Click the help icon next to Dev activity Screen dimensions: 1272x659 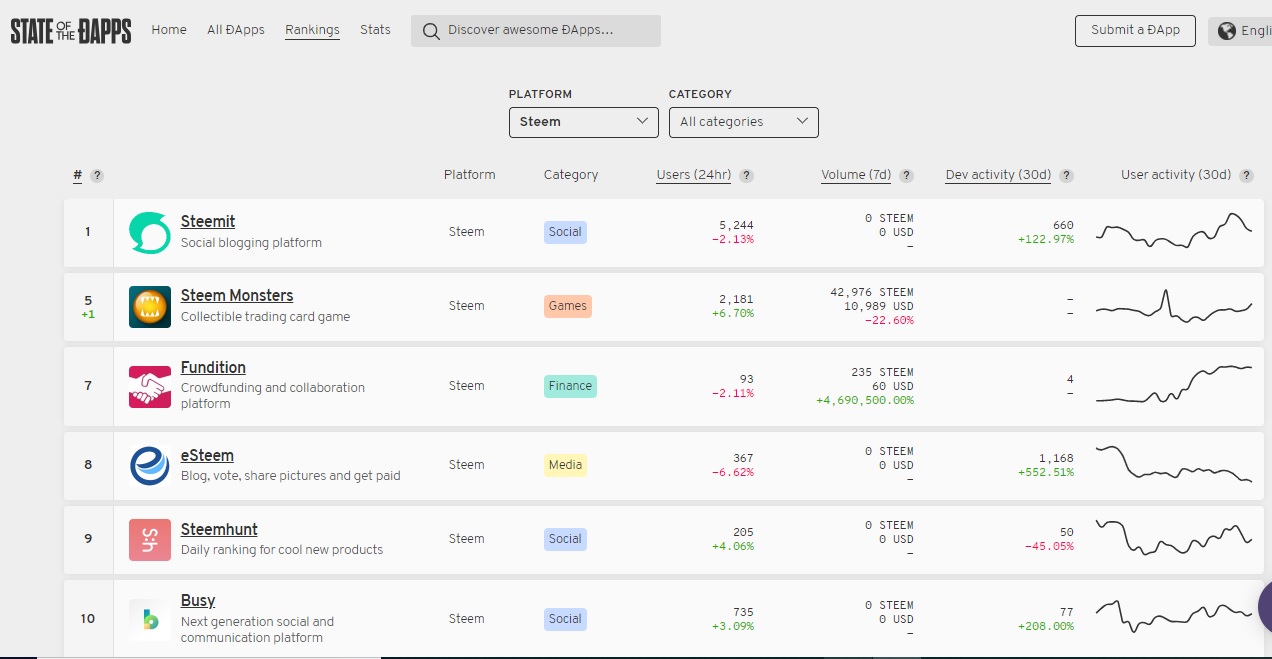pos(1066,175)
